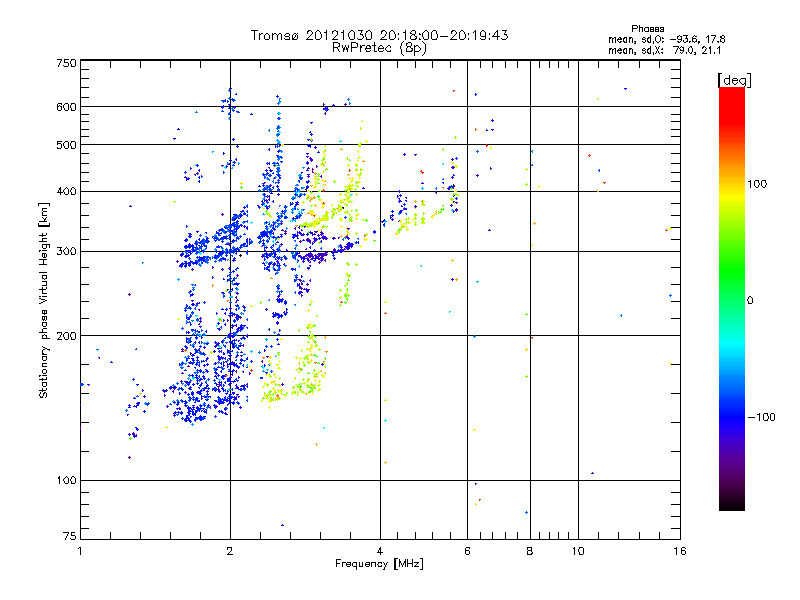Screen dimensions: 800x600
Task: Click the 'Phases' statistics heading
Action: click(x=647, y=29)
